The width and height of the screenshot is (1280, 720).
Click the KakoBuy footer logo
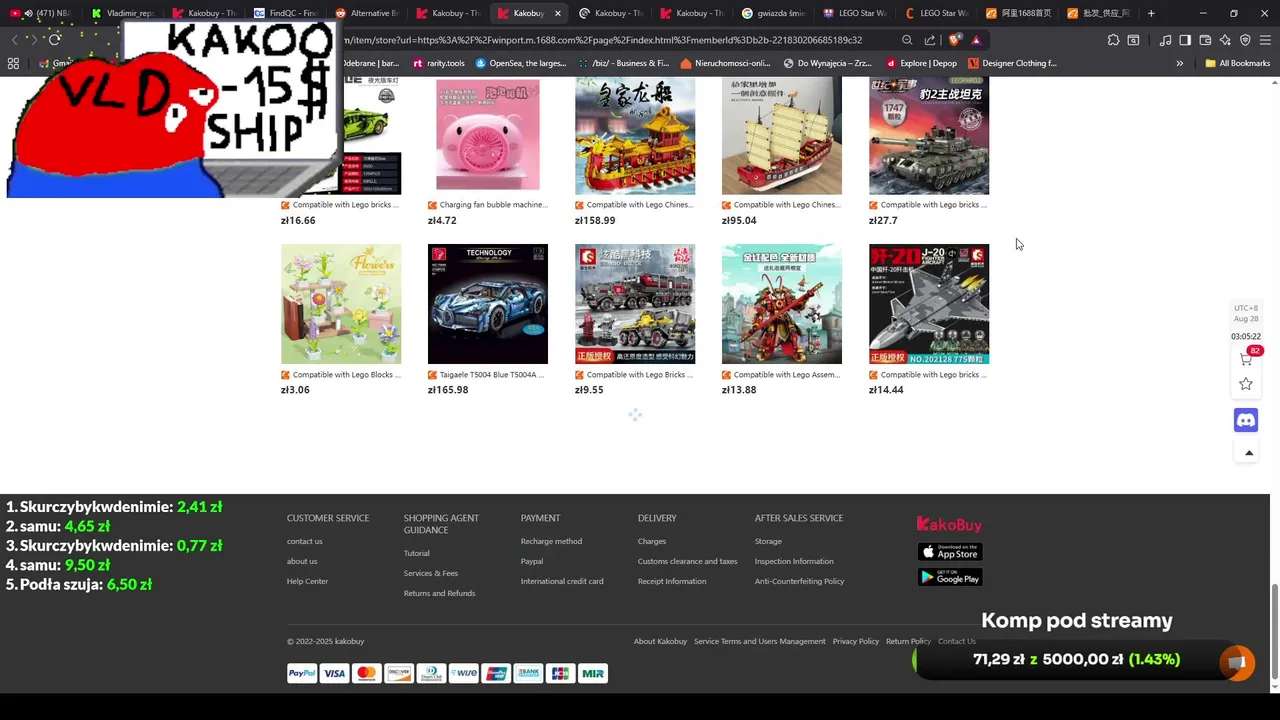(949, 524)
